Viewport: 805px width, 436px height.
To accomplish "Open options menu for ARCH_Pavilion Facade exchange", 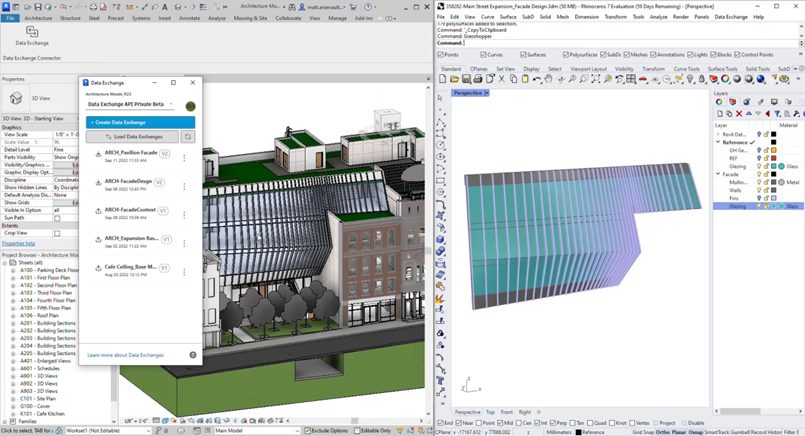I will tap(184, 158).
